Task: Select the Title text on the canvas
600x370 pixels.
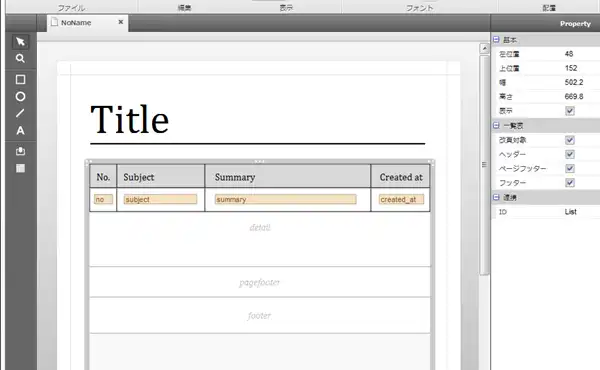Action: [x=129, y=119]
